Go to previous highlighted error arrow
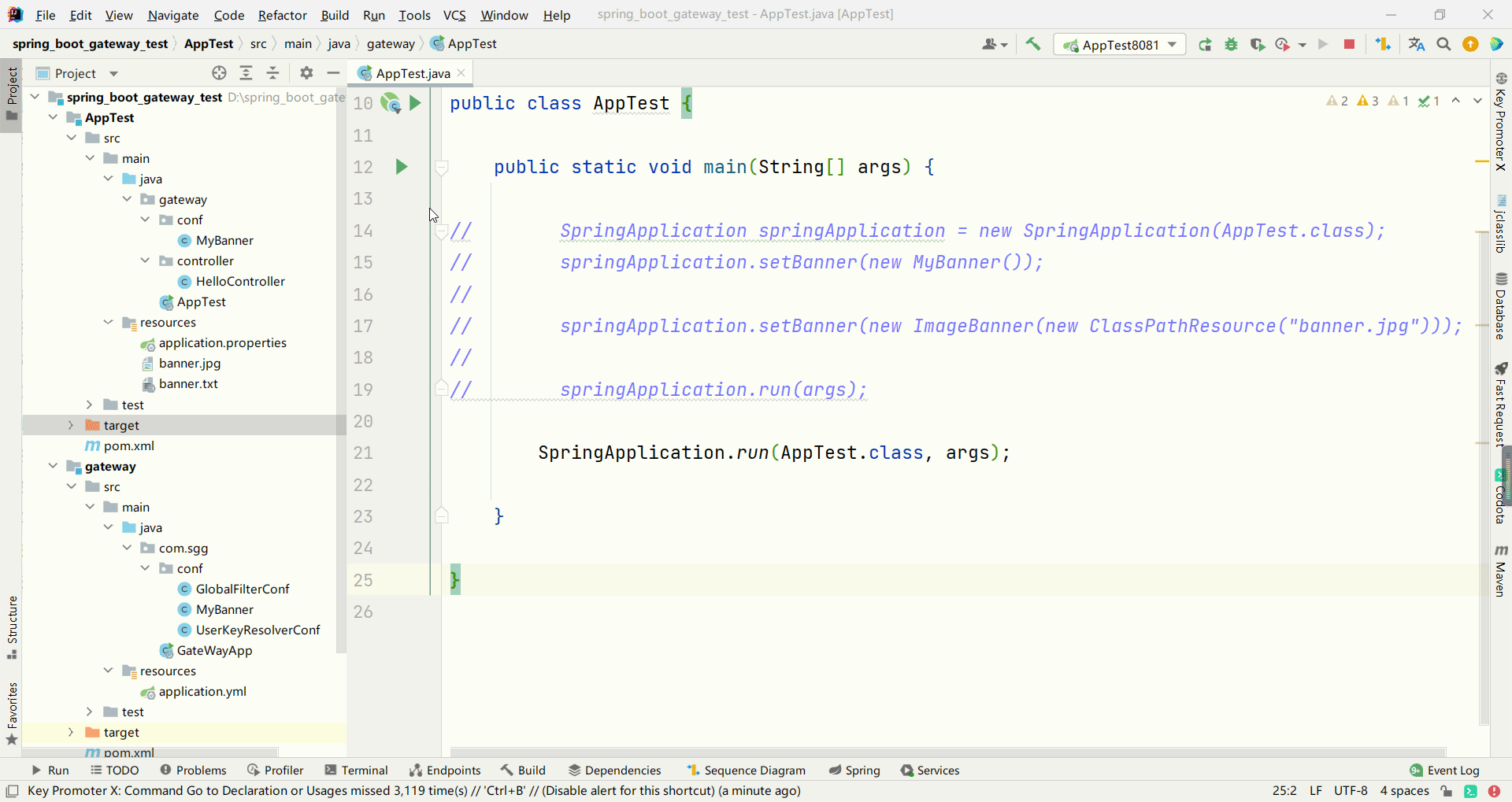This screenshot has width=1512, height=802. pos(1456,101)
